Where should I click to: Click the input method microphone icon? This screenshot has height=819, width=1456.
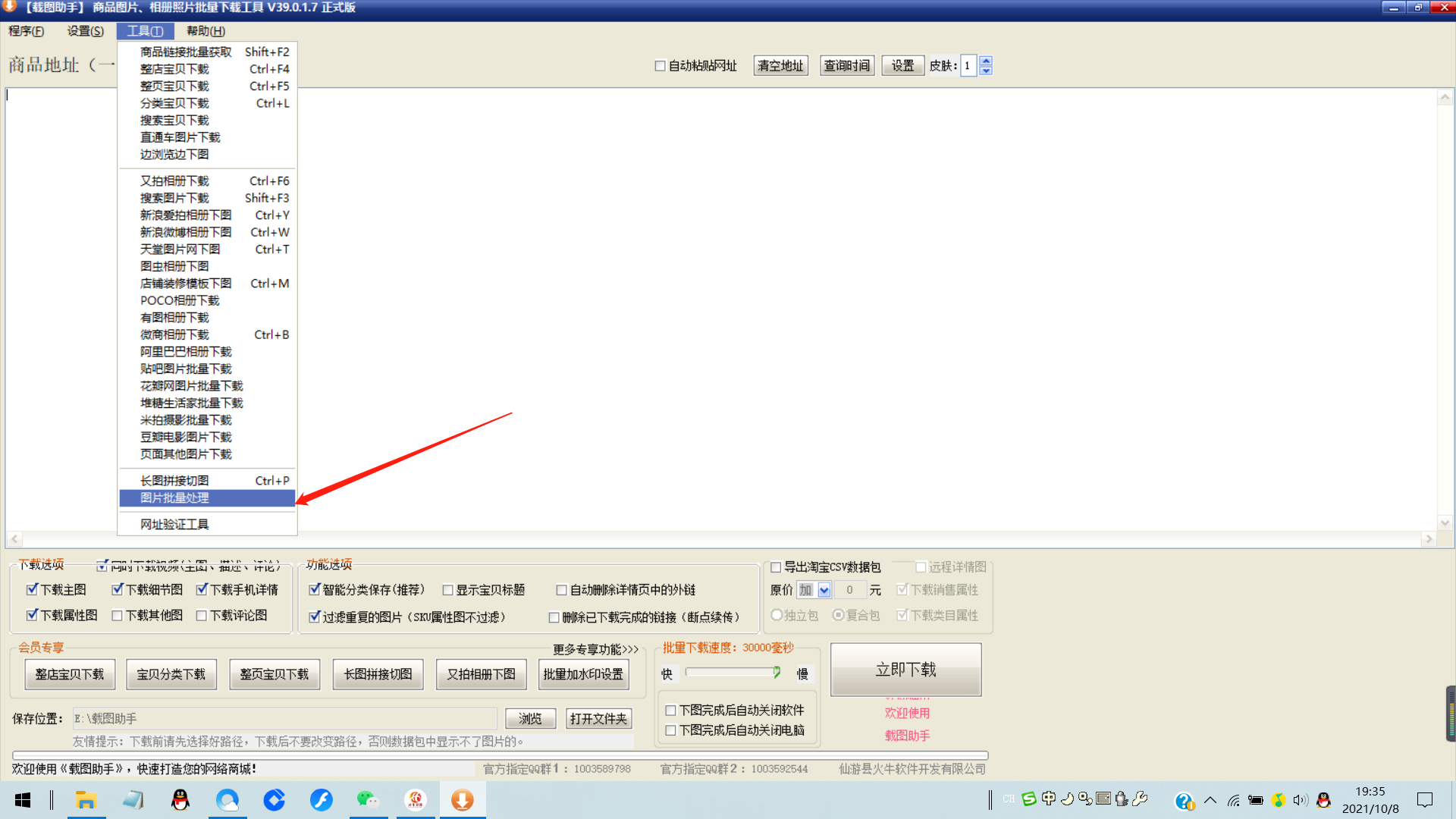pyautogui.click(x=1122, y=799)
